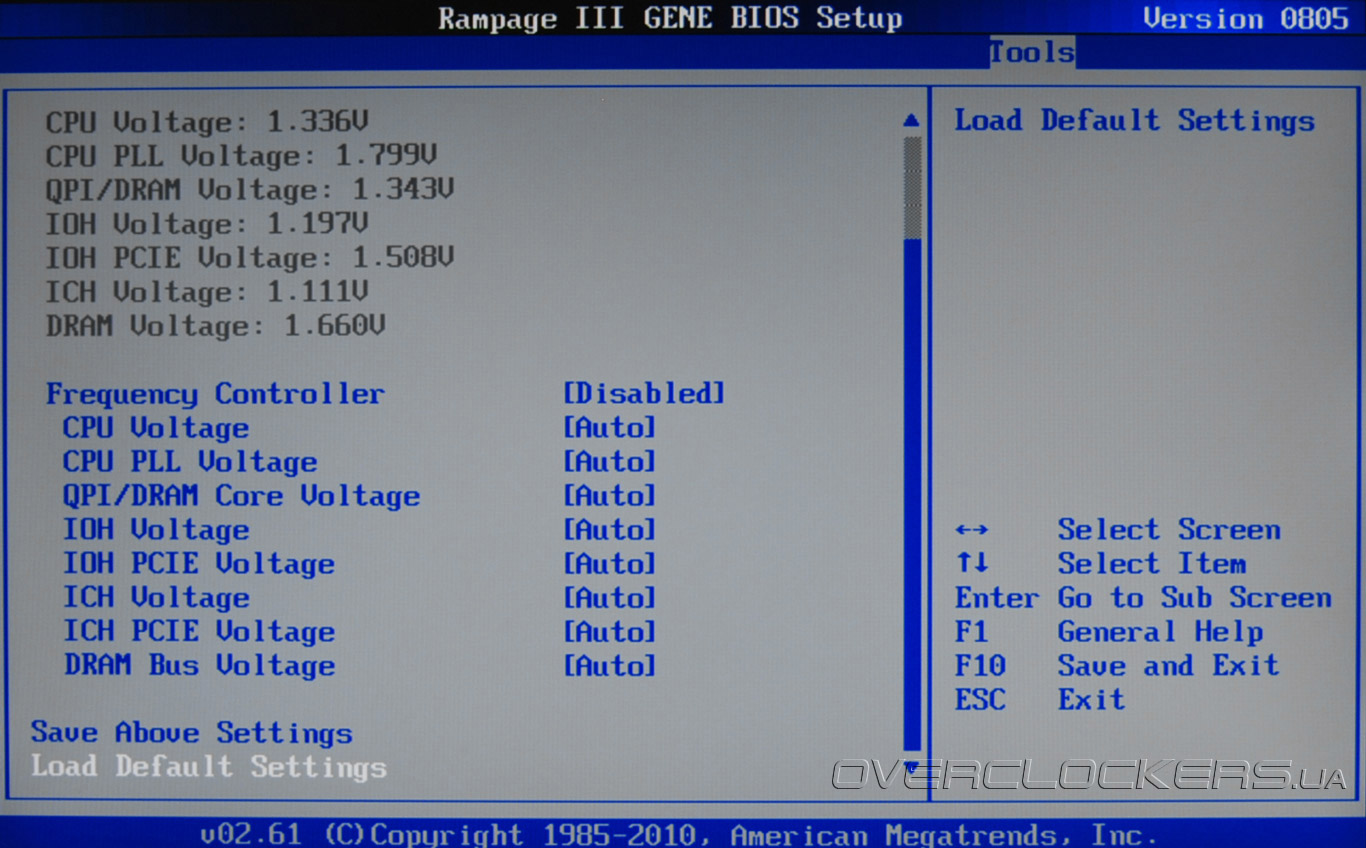Click the F10 key label
The width and height of the screenshot is (1366, 848).
pyautogui.click(x=980, y=666)
